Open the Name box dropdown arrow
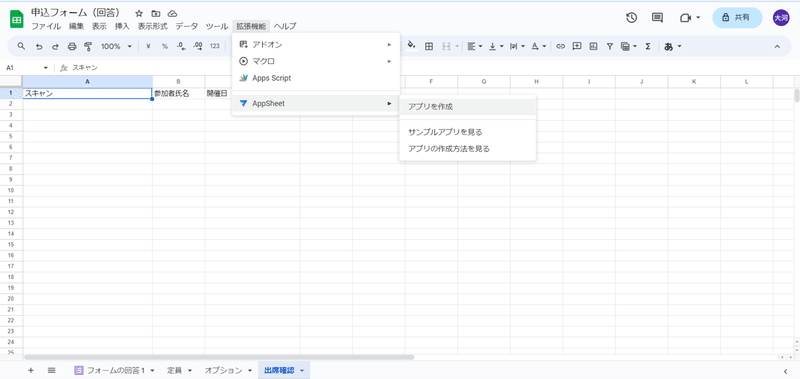 [x=46, y=68]
